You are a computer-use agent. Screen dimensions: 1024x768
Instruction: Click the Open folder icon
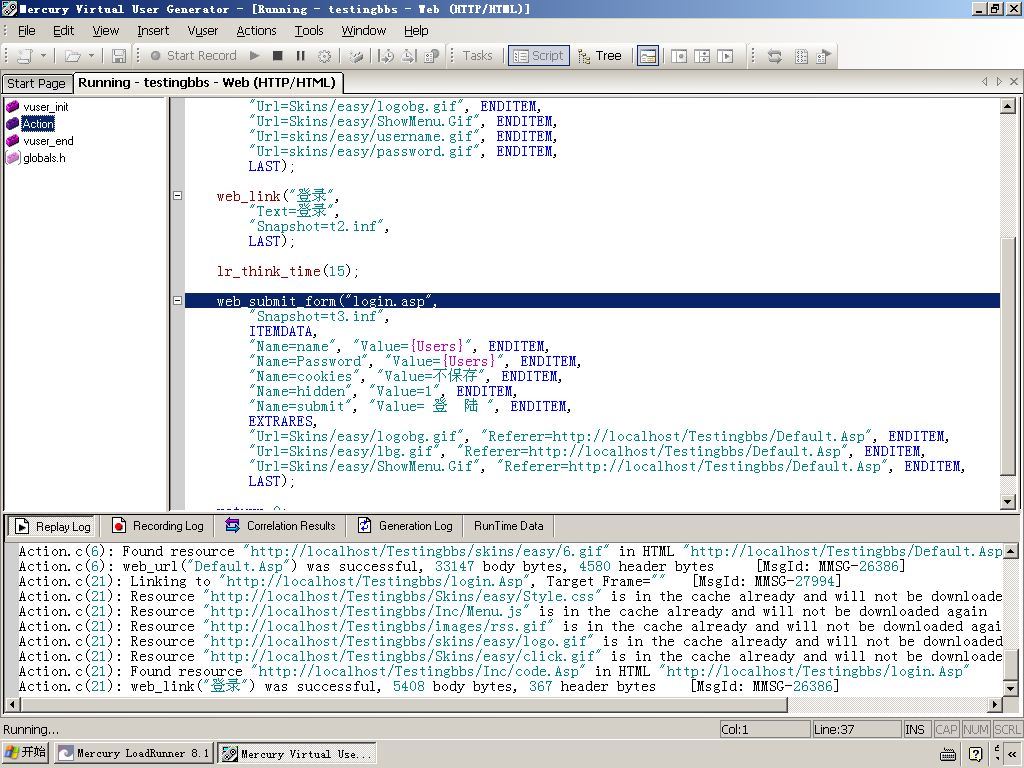click(72, 56)
